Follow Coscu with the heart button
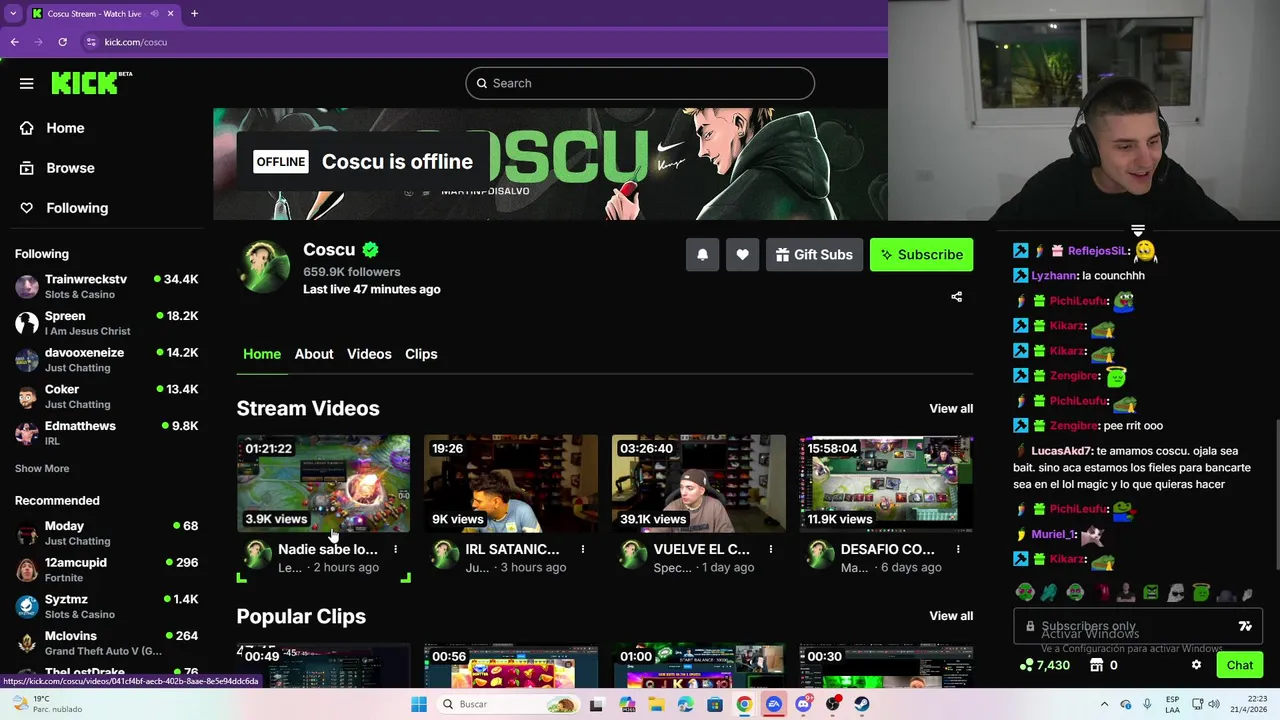Viewport: 1280px width, 720px height. pos(742,255)
